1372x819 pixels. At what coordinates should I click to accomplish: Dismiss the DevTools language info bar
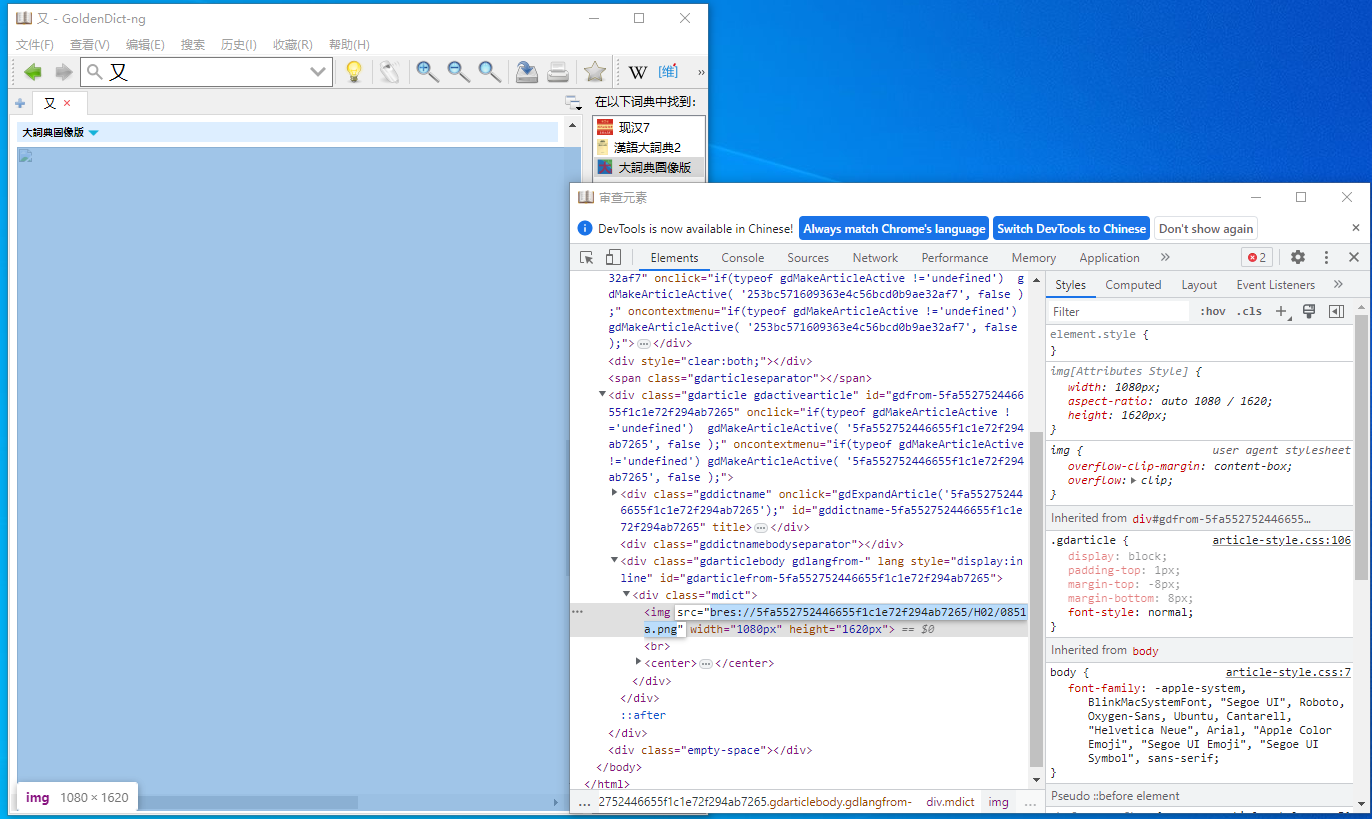(1356, 228)
